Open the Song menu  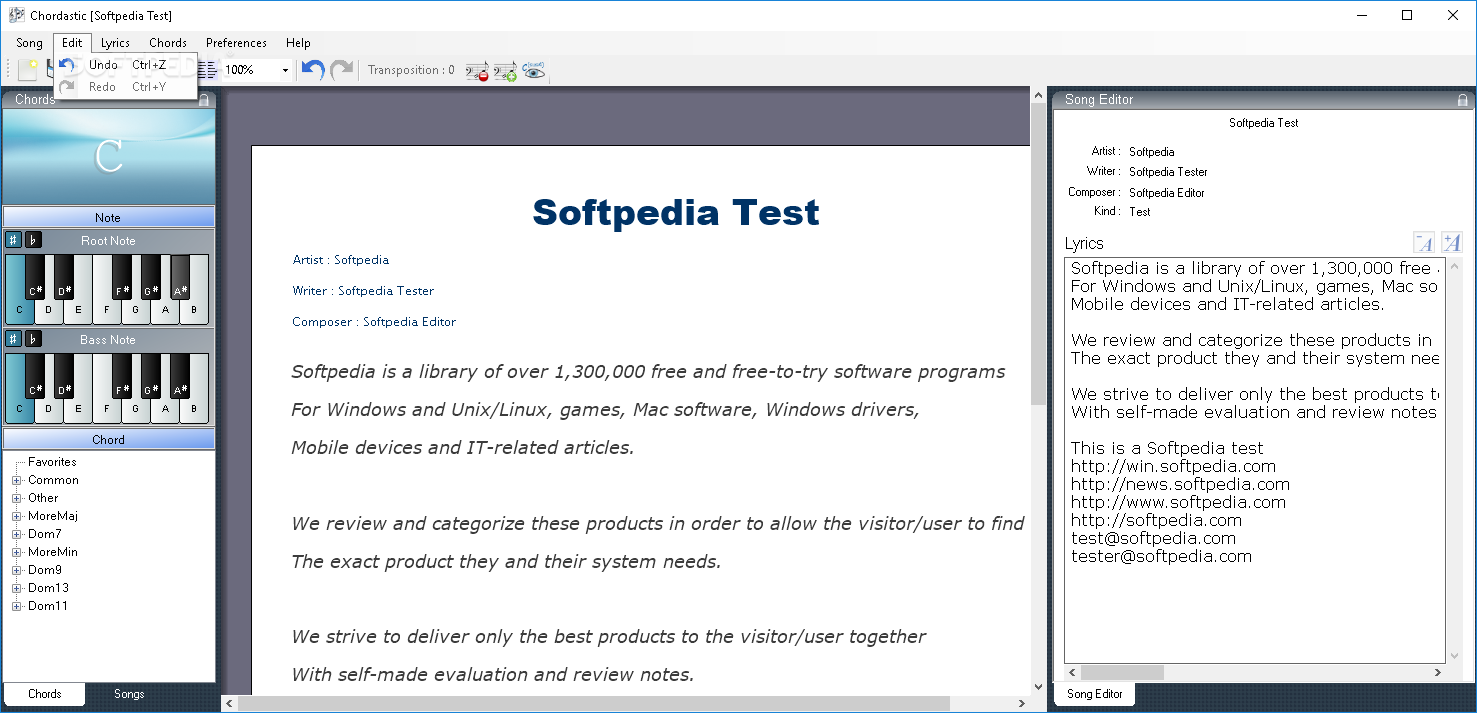tap(29, 43)
